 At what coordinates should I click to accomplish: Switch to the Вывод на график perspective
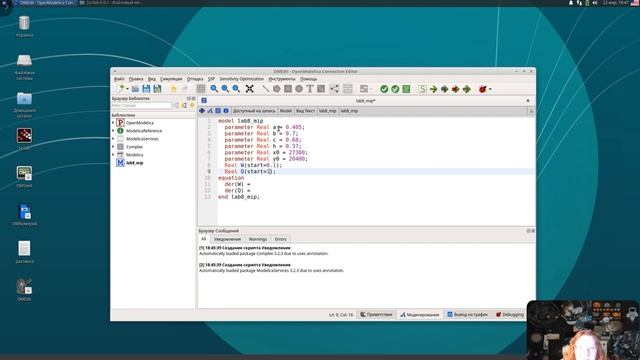[467, 314]
